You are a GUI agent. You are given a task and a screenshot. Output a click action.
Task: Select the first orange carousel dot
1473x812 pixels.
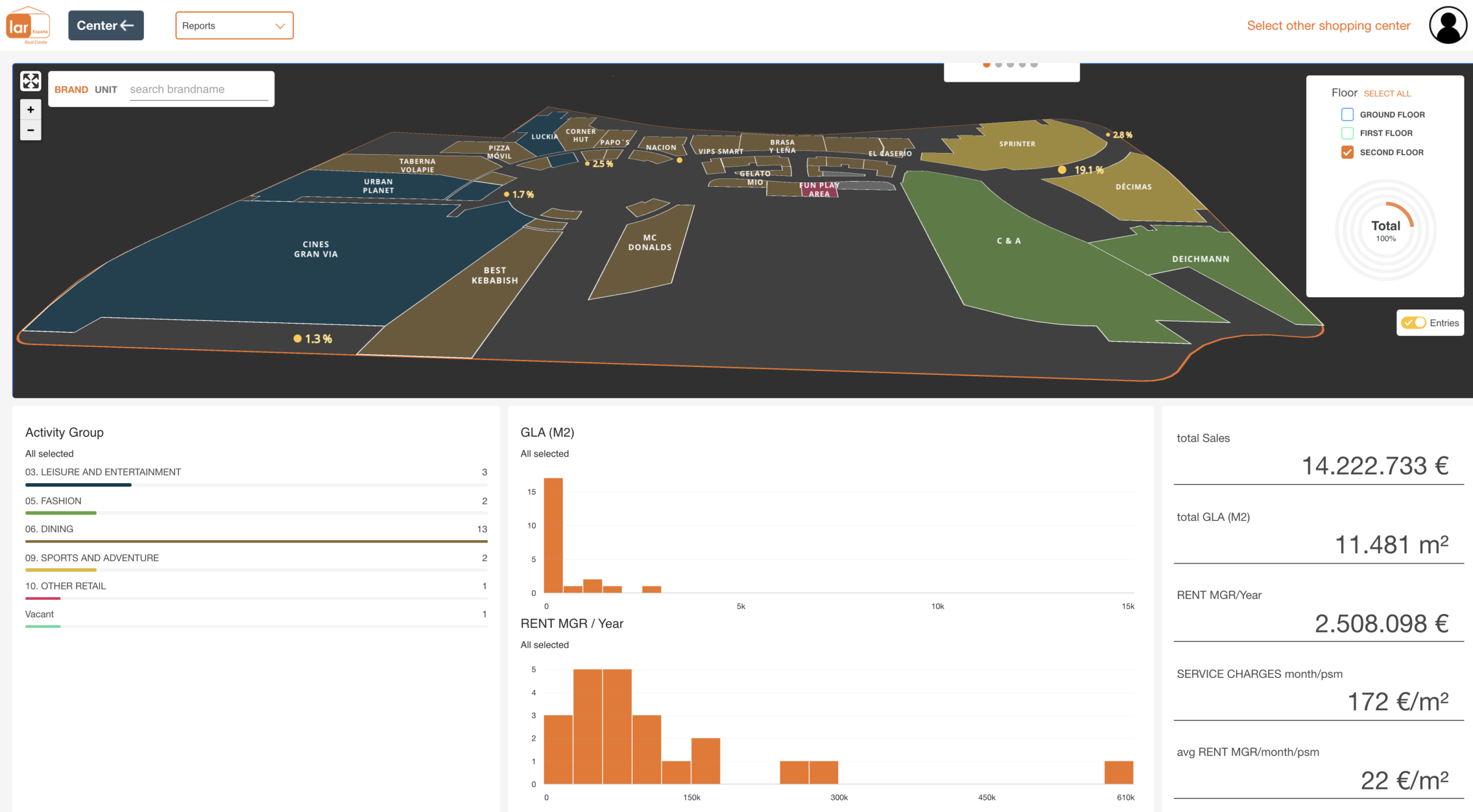[x=987, y=64]
